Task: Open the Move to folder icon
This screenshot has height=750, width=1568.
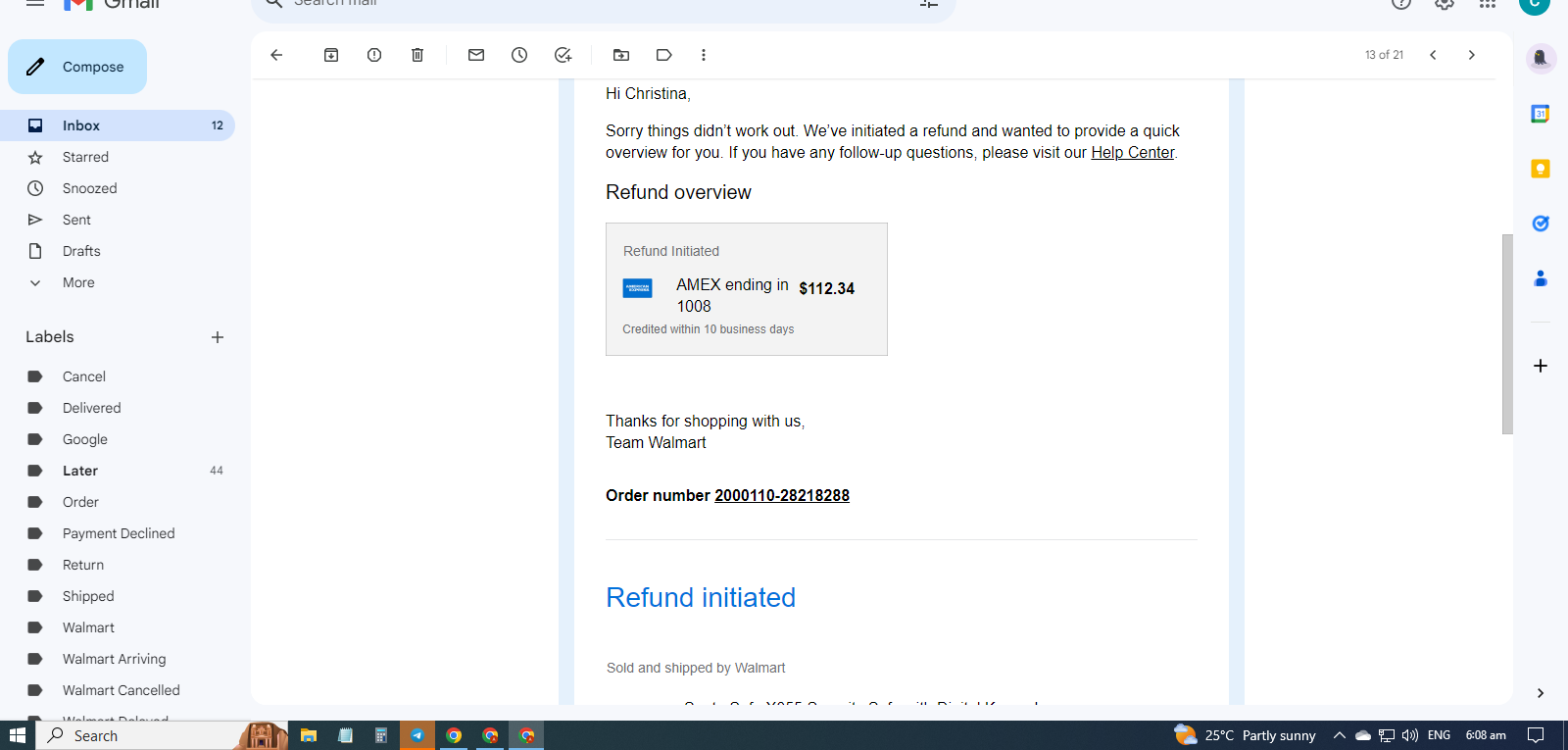Action: point(621,55)
